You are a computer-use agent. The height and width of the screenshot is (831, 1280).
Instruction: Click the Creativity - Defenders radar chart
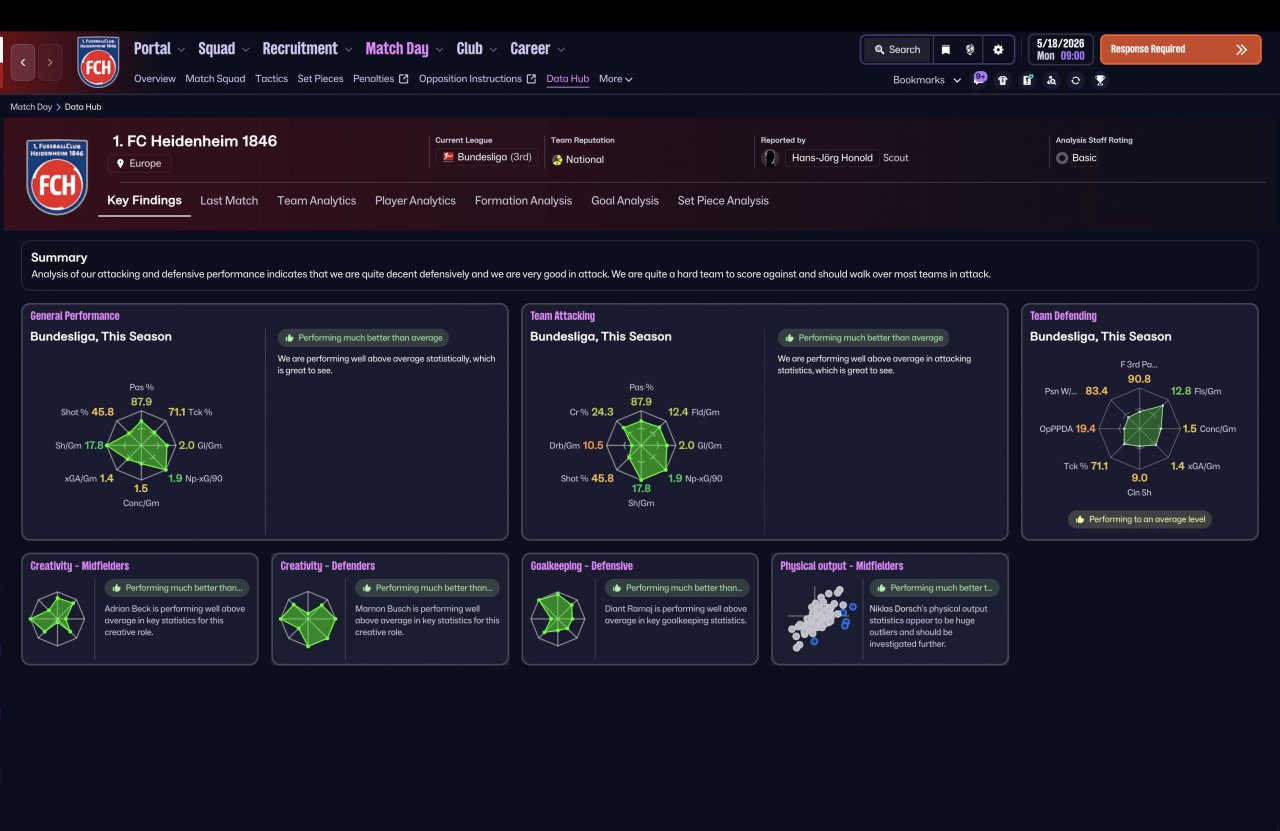pyautogui.click(x=307, y=619)
